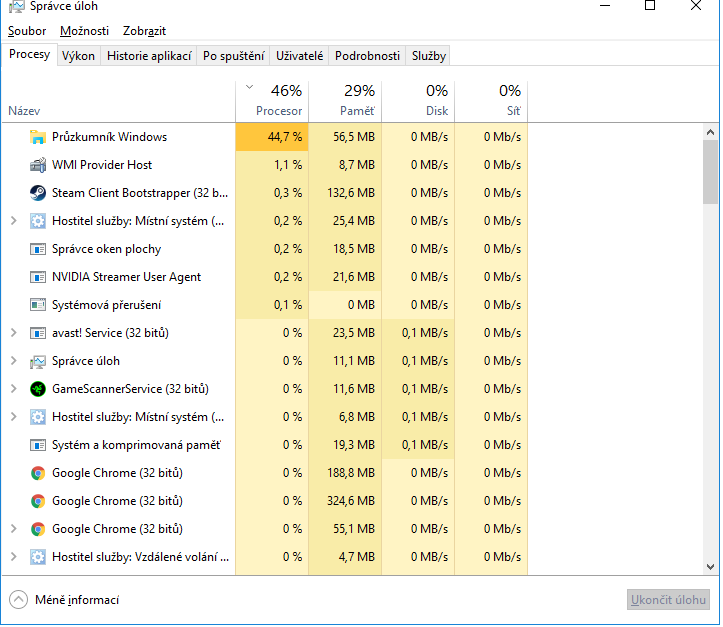
Task: Click the Steam Client Bootstrapper icon
Action: tap(38, 193)
